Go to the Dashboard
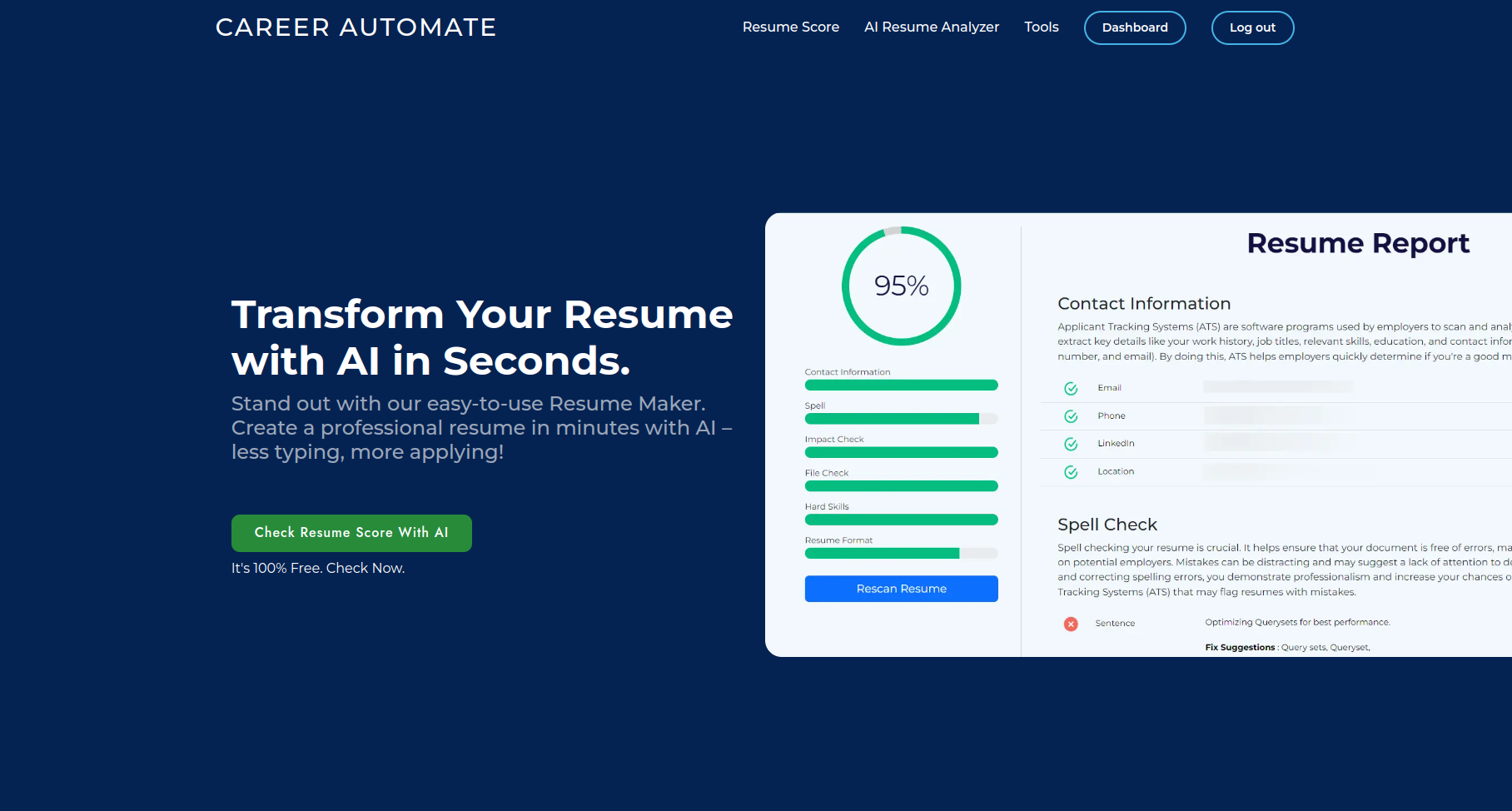Screen dimensions: 1512x811 [1134, 27]
